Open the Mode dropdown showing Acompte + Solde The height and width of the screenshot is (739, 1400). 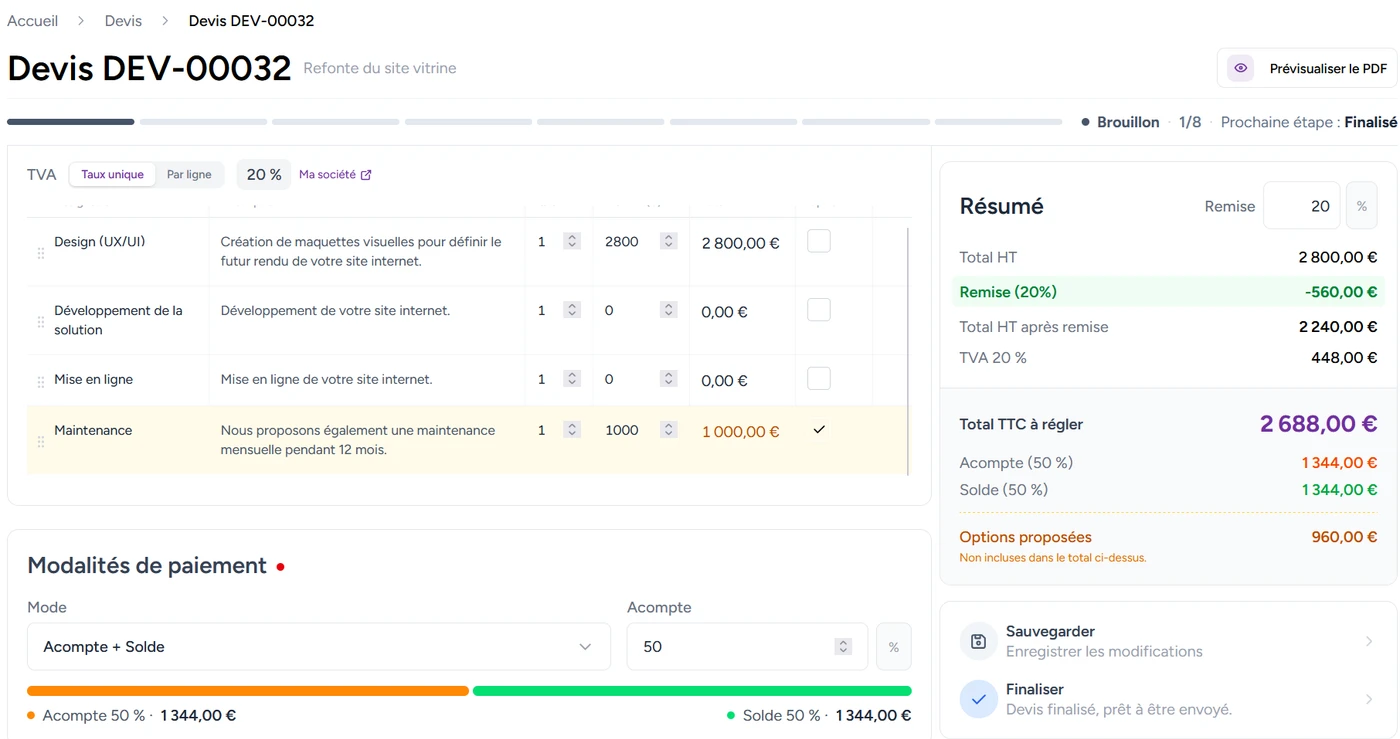[x=318, y=647]
